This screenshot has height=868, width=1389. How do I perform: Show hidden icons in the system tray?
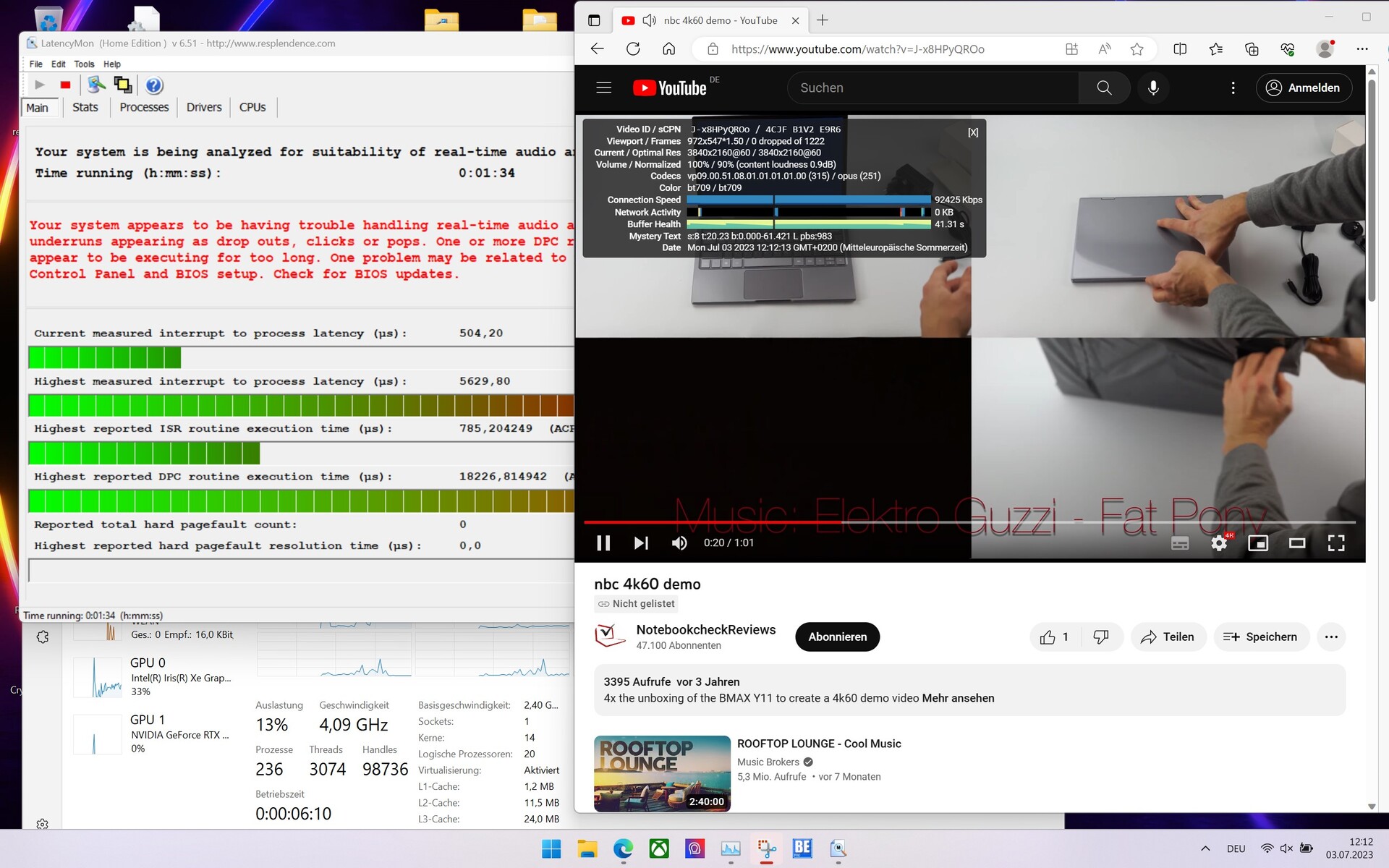(x=1205, y=848)
